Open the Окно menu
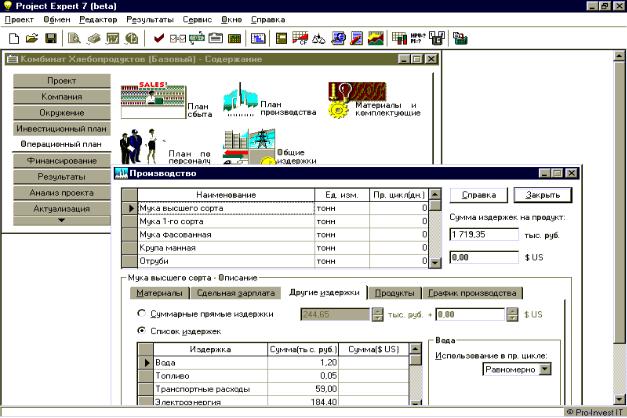The width and height of the screenshot is (627, 418). coord(232,20)
